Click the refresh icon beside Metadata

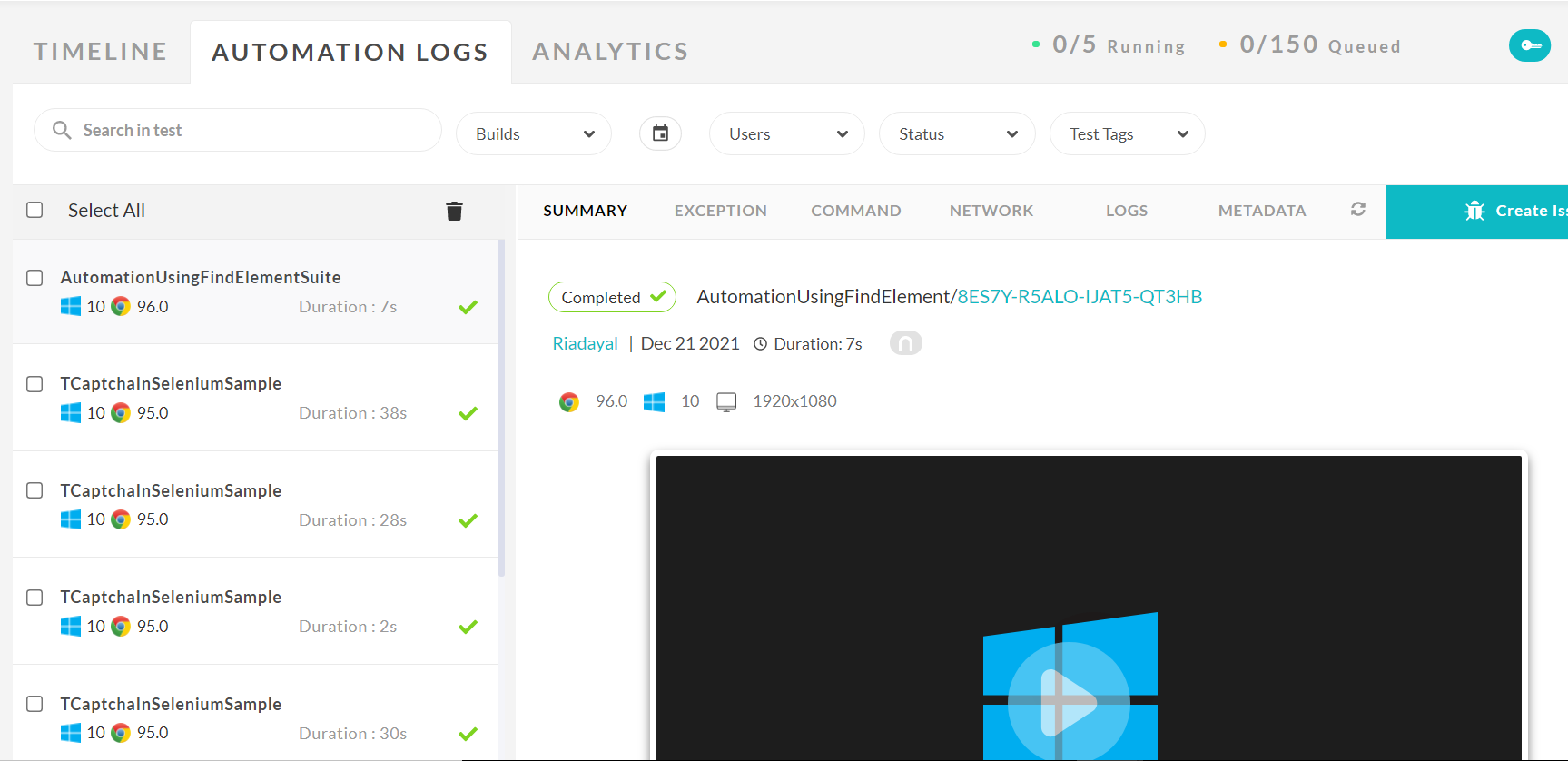coord(1358,210)
